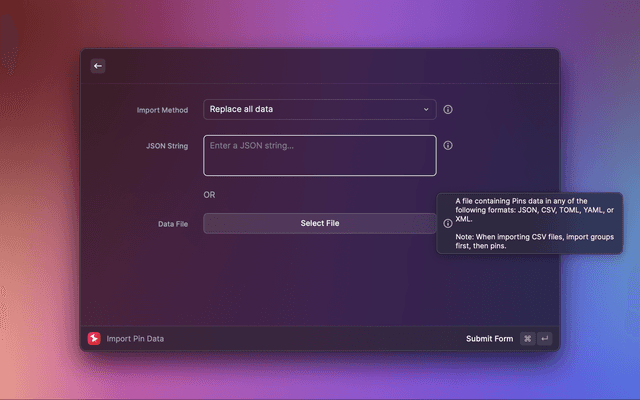640x400 pixels.
Task: Click info icon beside JSON String field
Action: click(x=448, y=145)
